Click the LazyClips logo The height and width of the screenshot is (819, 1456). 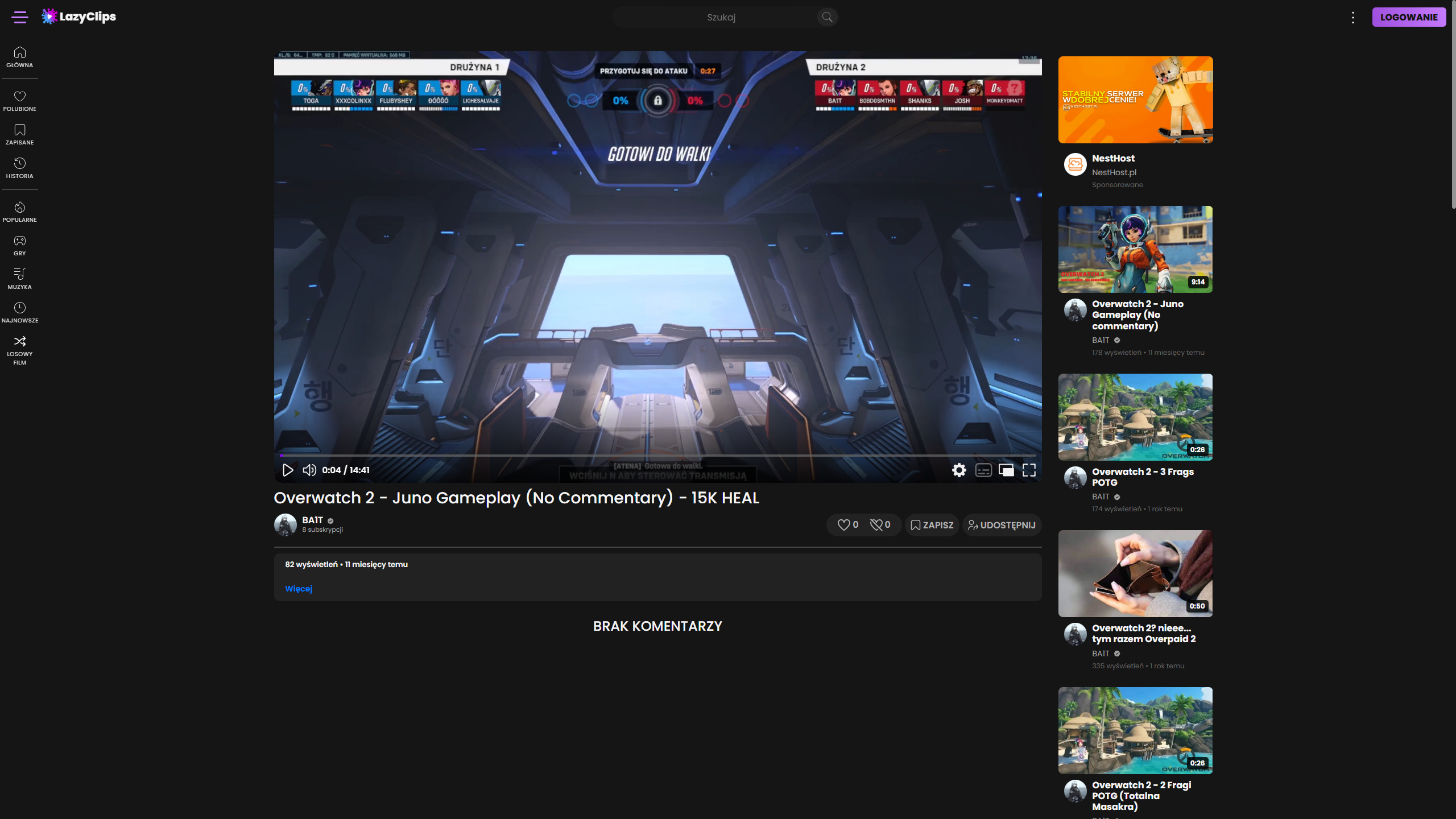pos(78,16)
